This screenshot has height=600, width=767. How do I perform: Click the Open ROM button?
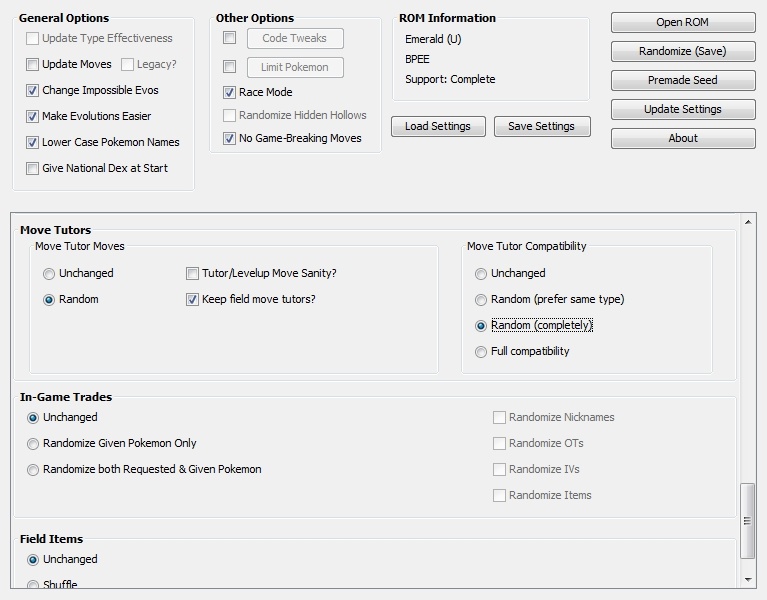point(683,22)
